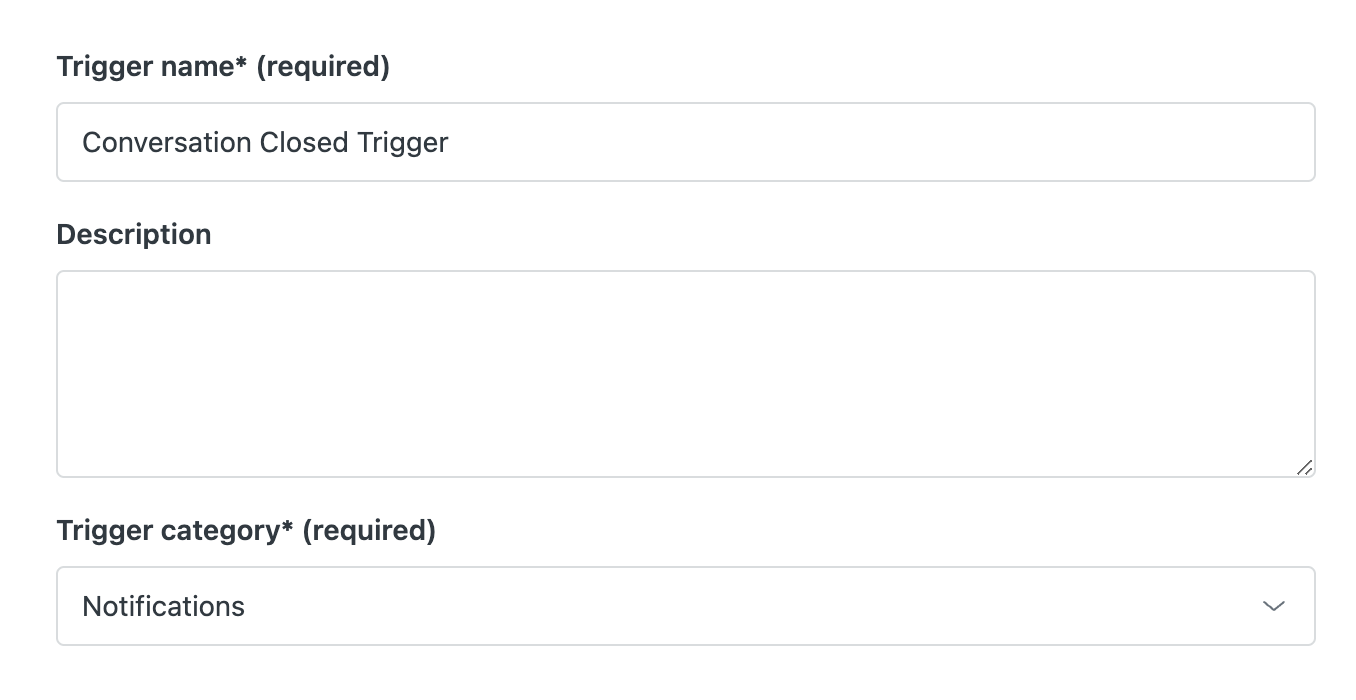Click the "Description" field label
The width and height of the screenshot is (1356, 700).
pyautogui.click(x=134, y=235)
